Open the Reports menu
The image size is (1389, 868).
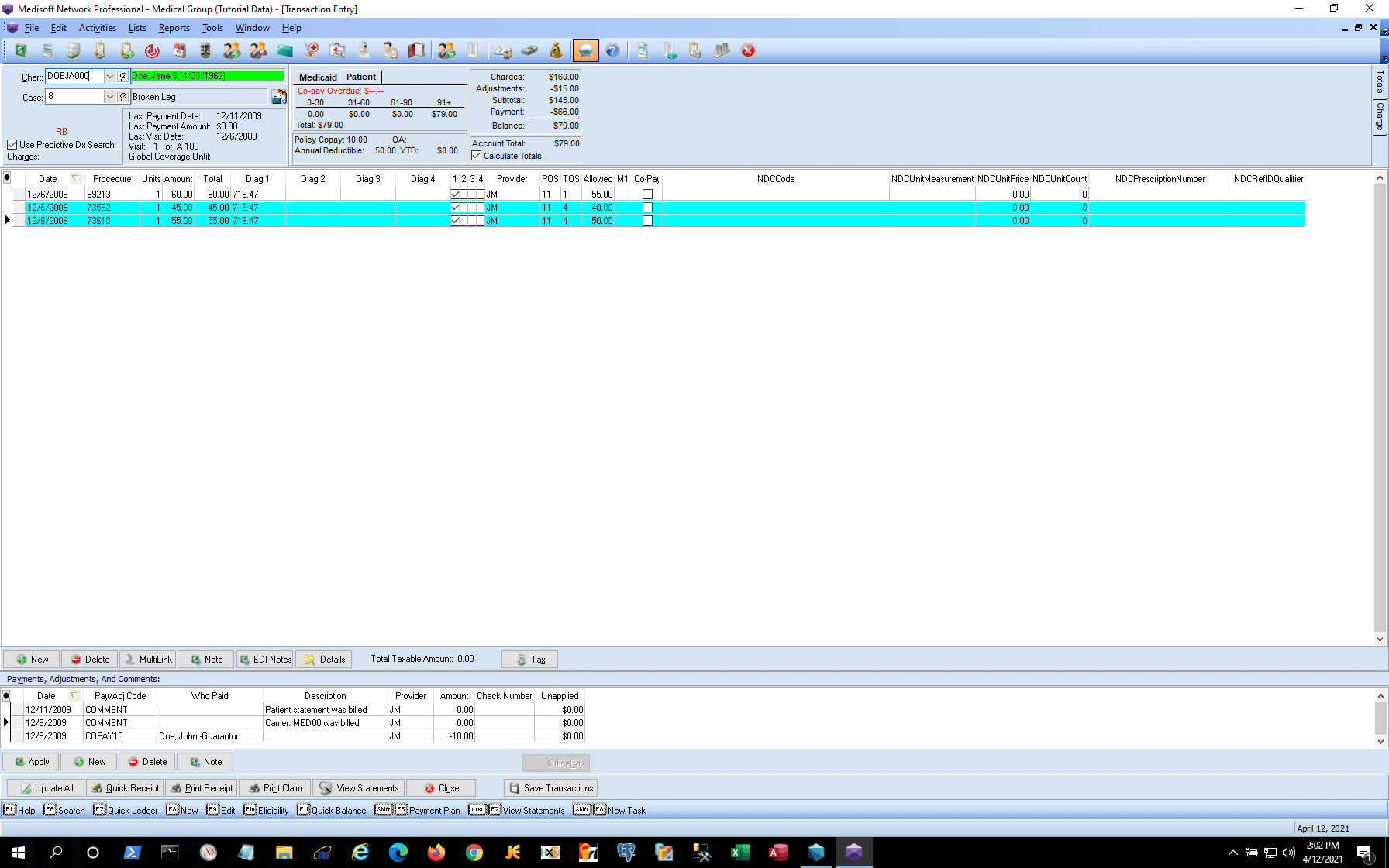tap(174, 28)
